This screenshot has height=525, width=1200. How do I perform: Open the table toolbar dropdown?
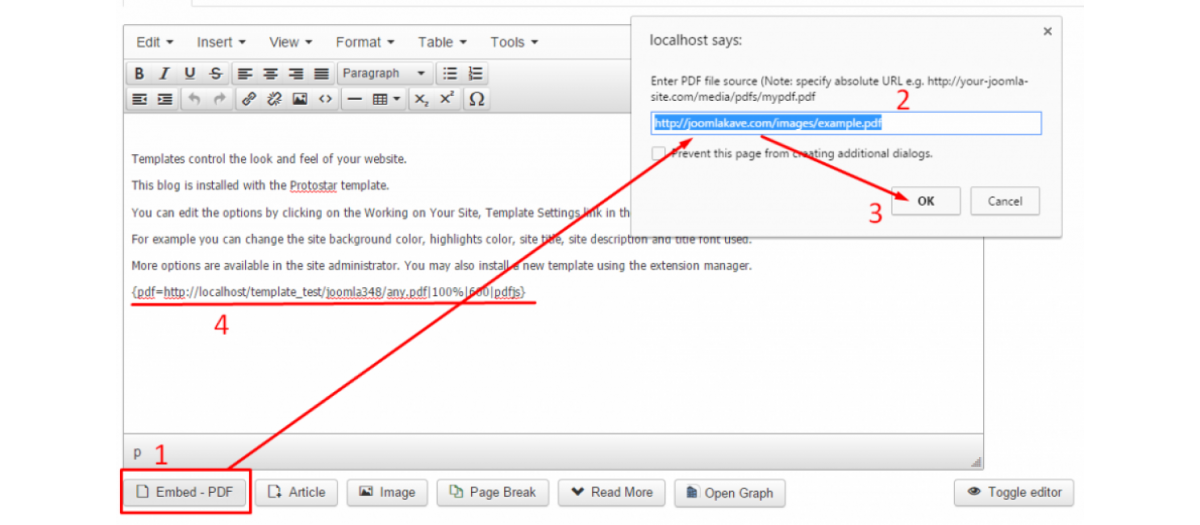[387, 99]
